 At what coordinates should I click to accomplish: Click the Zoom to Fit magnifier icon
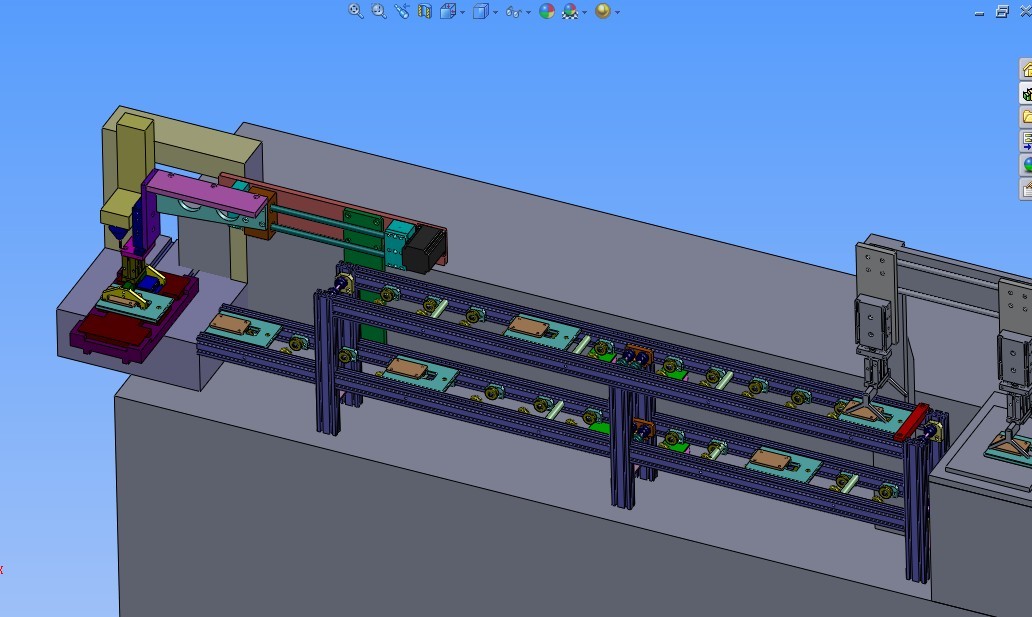355,11
